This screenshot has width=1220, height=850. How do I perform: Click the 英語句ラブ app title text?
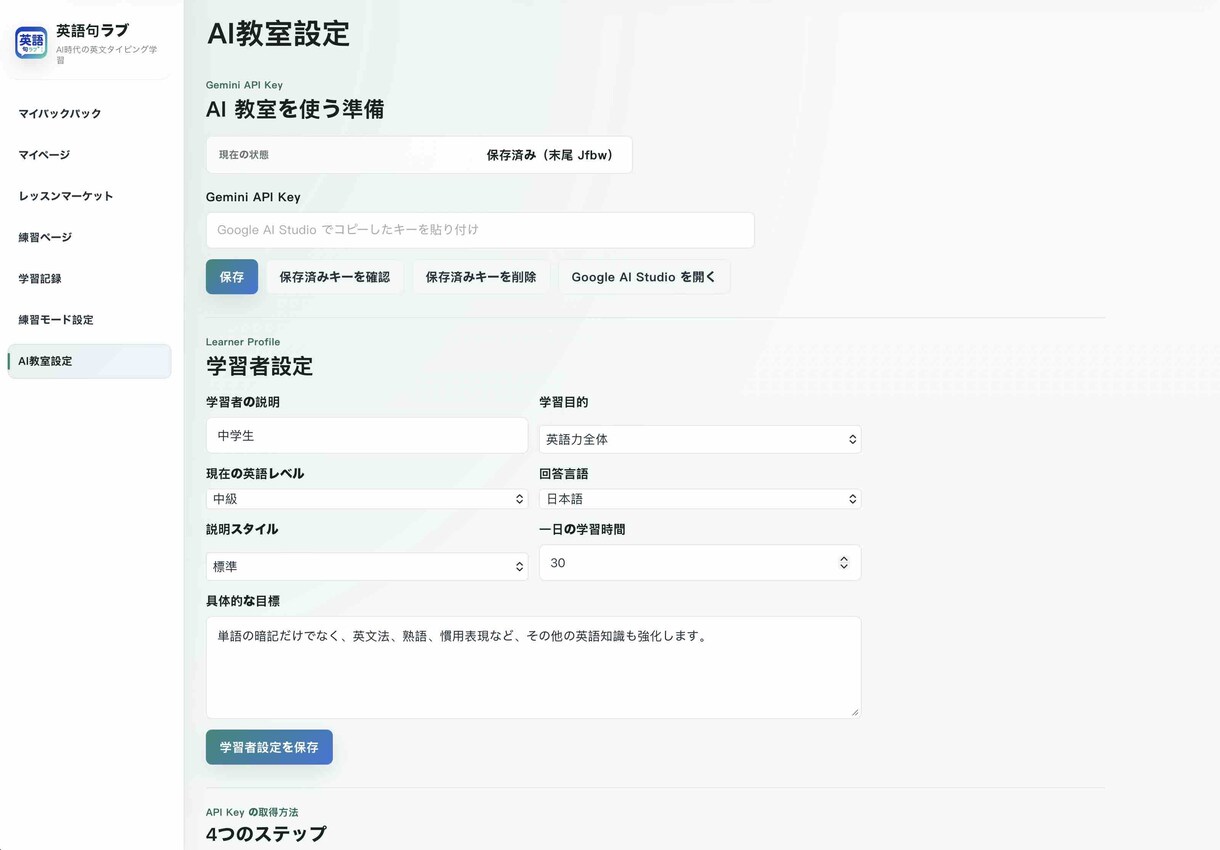click(92, 31)
